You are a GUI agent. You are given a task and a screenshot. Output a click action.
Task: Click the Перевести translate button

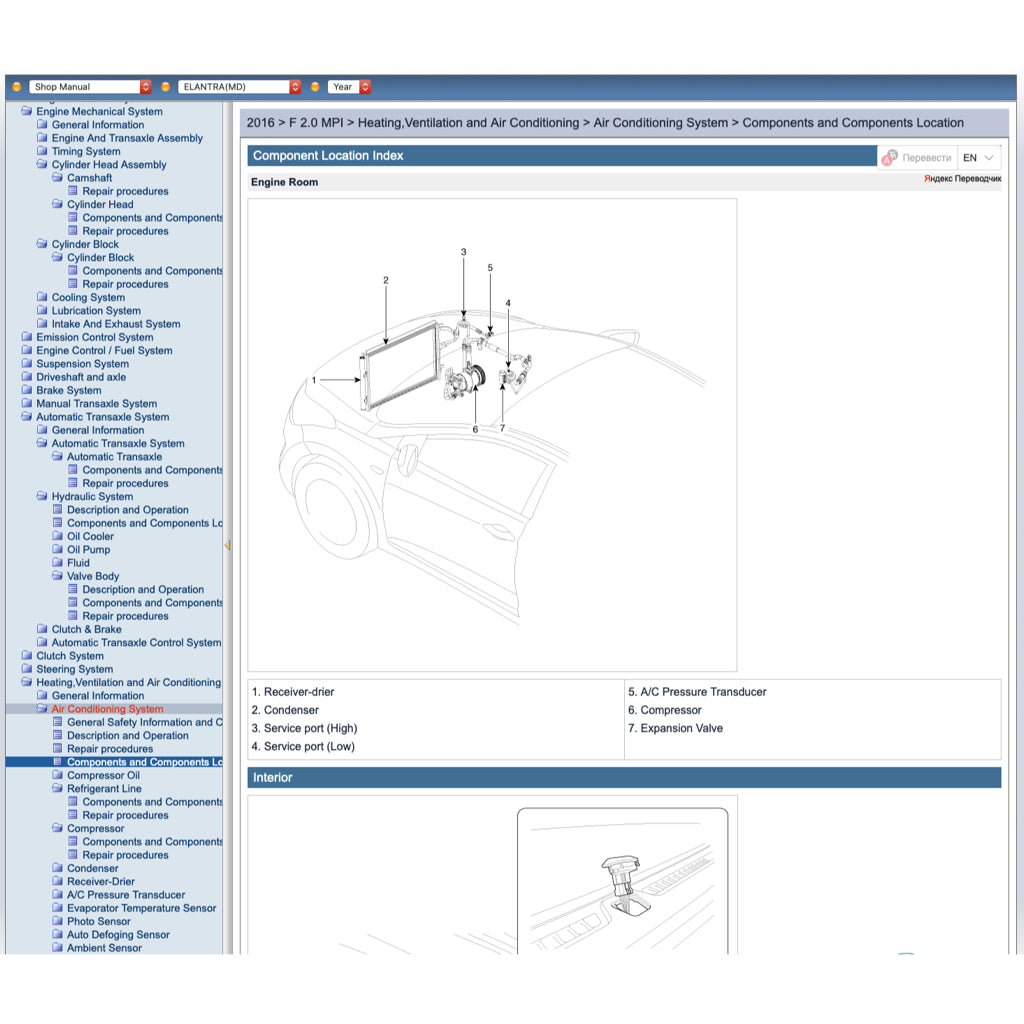[928, 157]
